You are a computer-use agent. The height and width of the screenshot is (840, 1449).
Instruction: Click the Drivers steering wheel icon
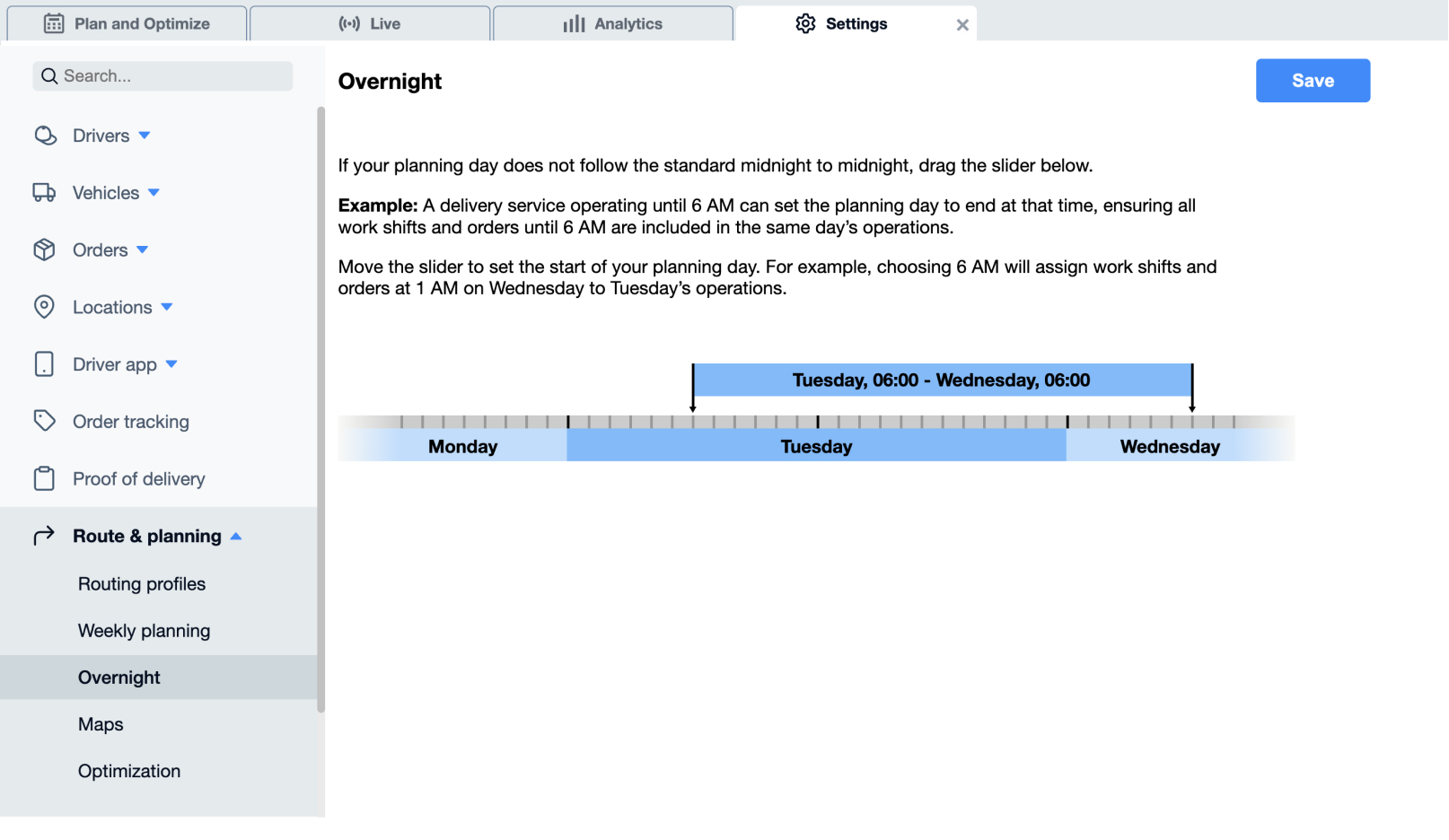[x=45, y=136]
